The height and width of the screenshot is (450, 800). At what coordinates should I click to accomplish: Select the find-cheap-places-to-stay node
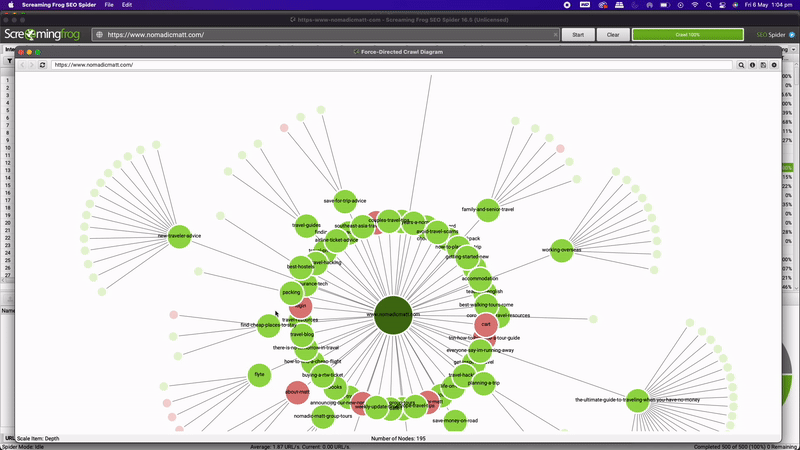(268, 326)
